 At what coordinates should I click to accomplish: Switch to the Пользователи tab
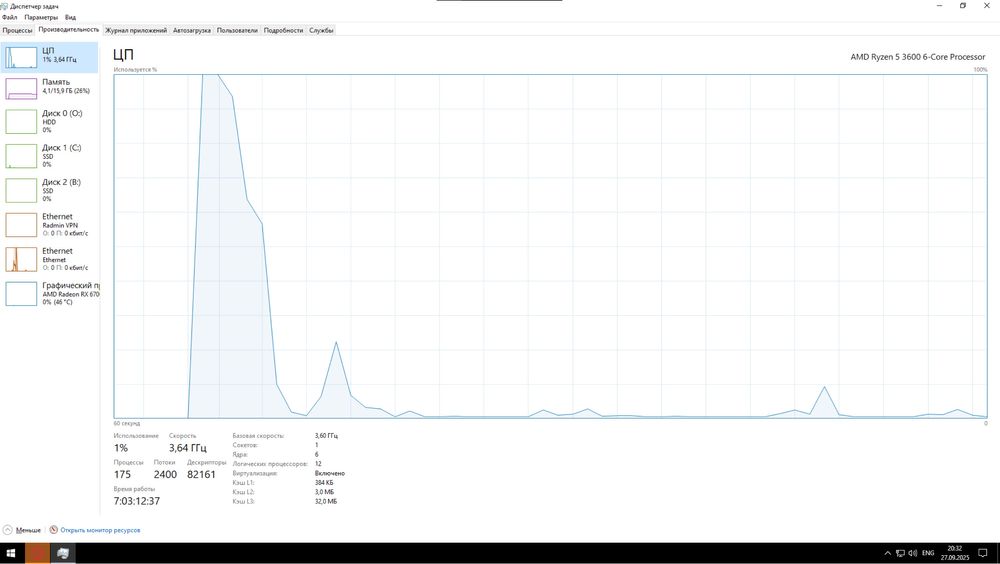(x=237, y=30)
